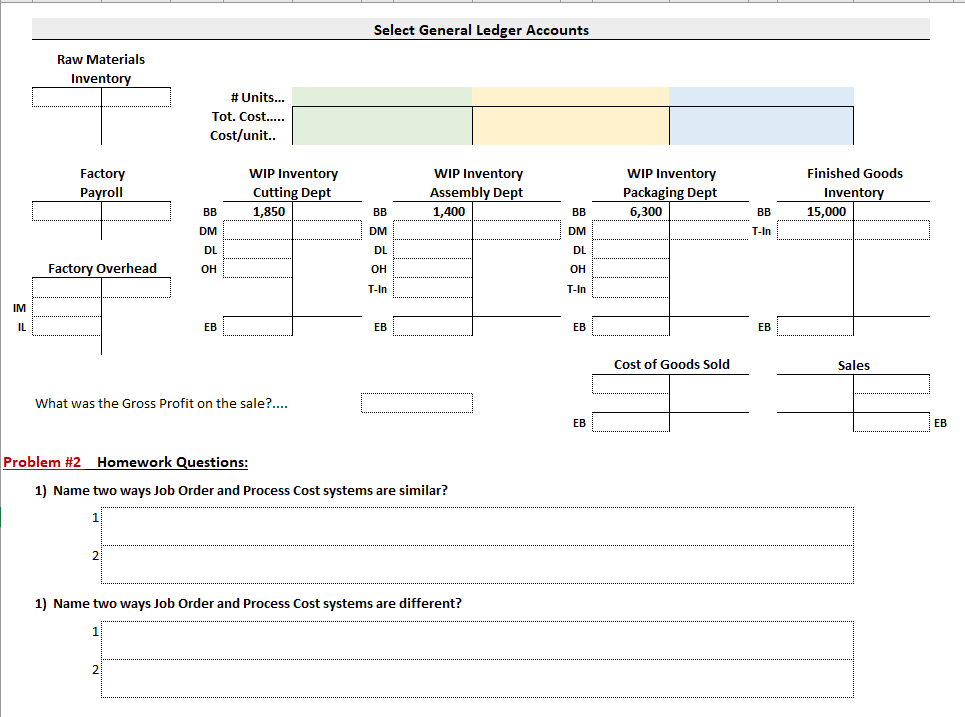Click Sales credit input cell
Image resolution: width=965 pixels, height=717 pixels.
pyautogui.click(x=891, y=384)
